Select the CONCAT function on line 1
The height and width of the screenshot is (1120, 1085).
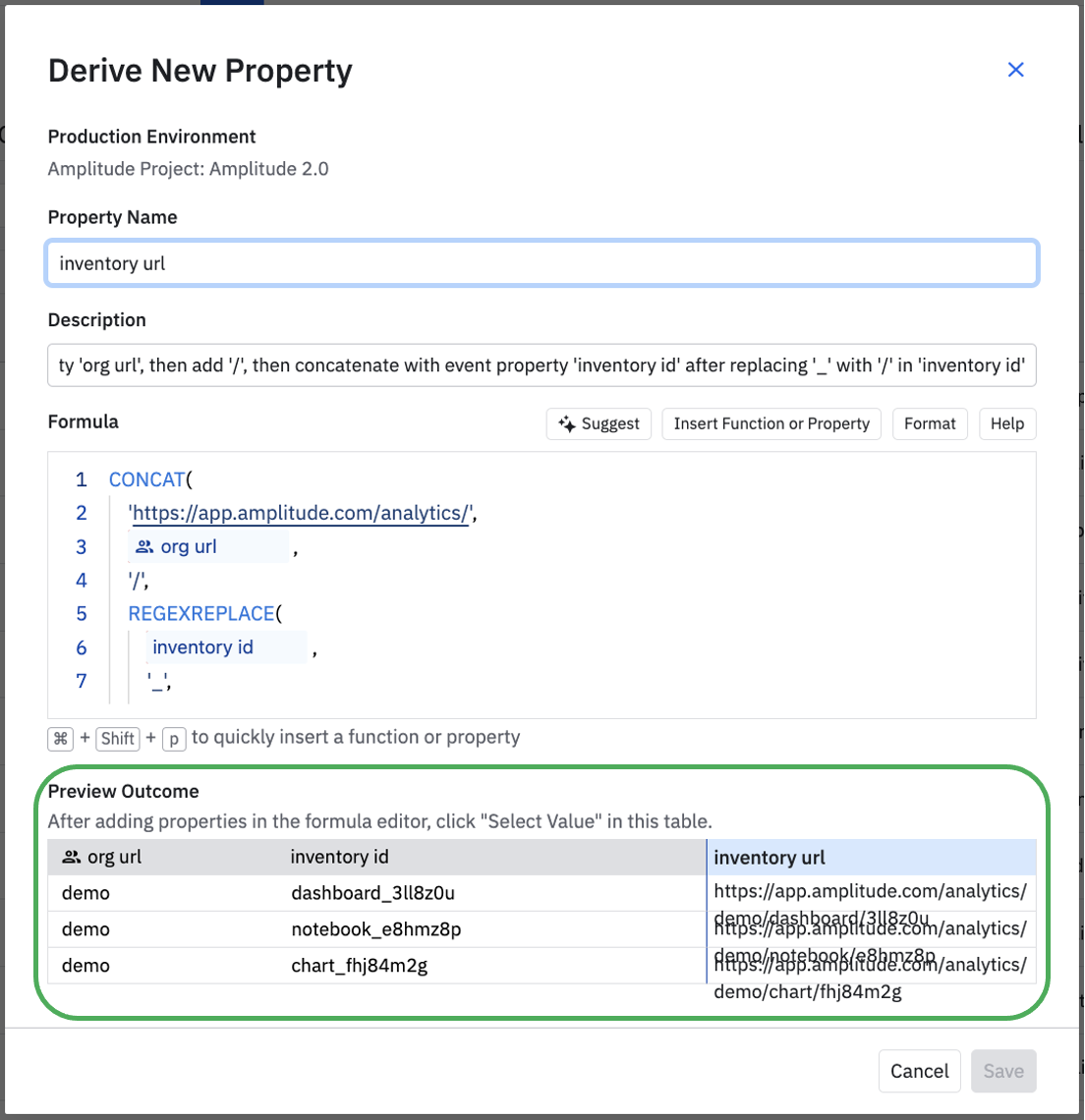[146, 479]
